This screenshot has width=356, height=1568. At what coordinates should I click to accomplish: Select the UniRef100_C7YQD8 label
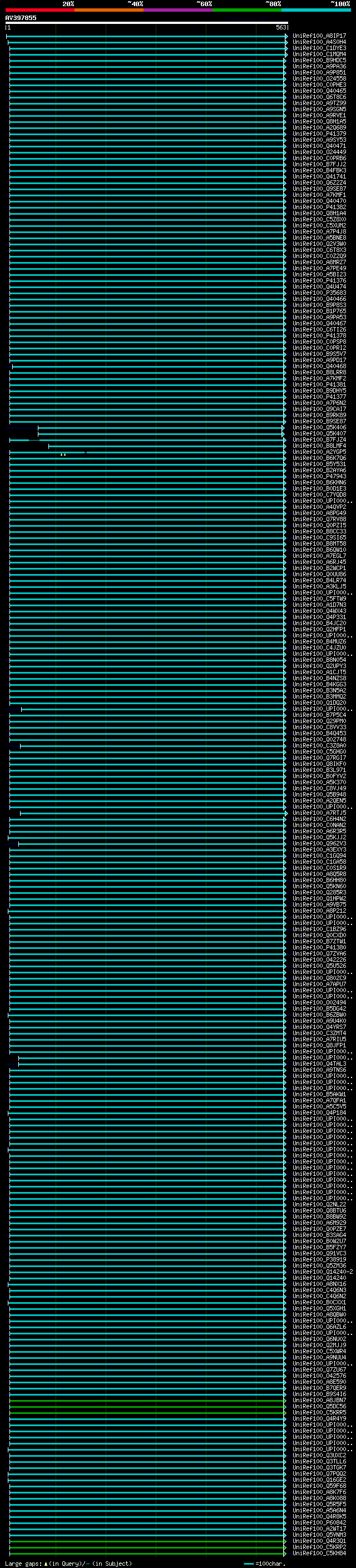319,495
